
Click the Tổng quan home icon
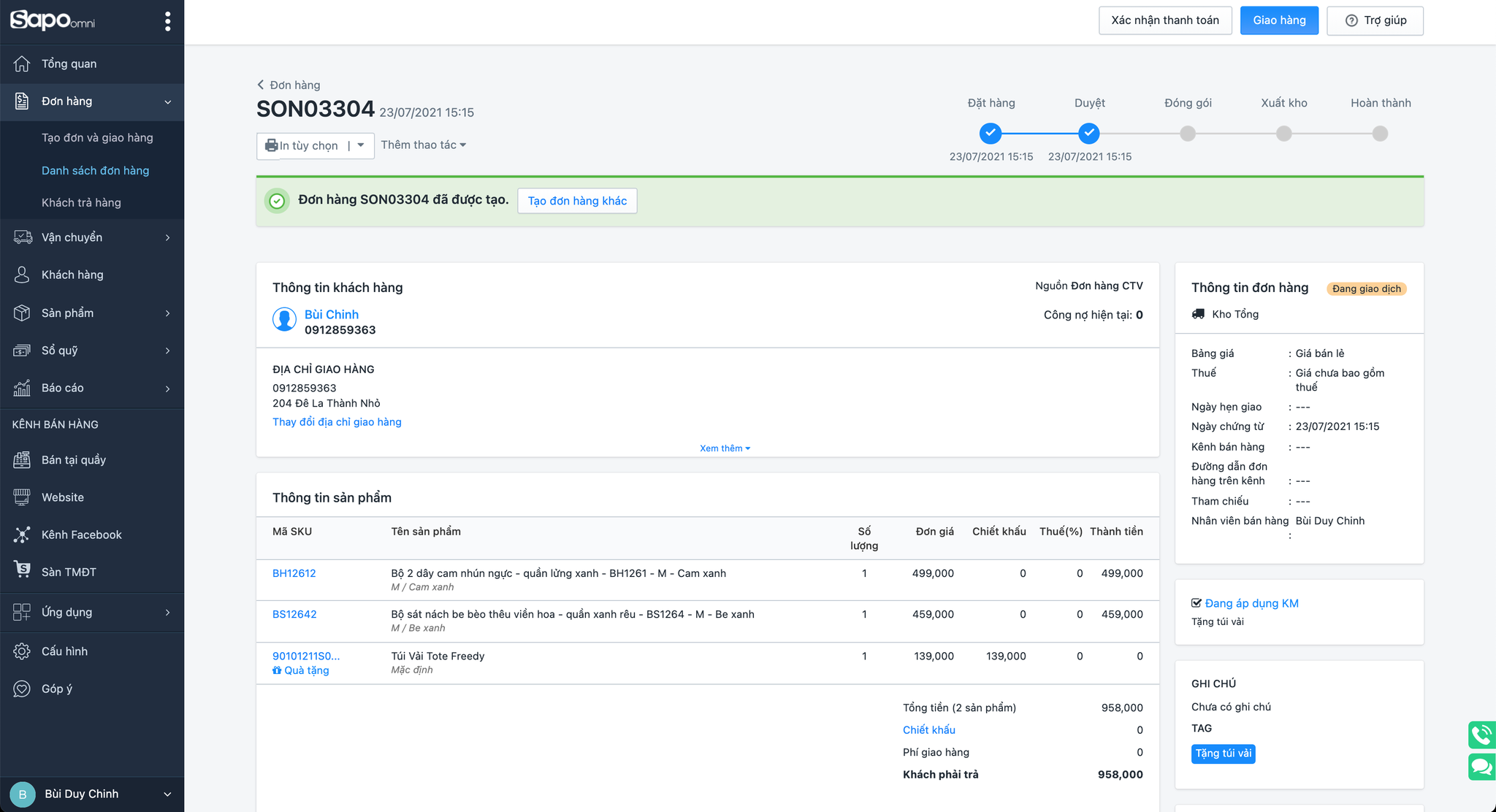tap(22, 64)
